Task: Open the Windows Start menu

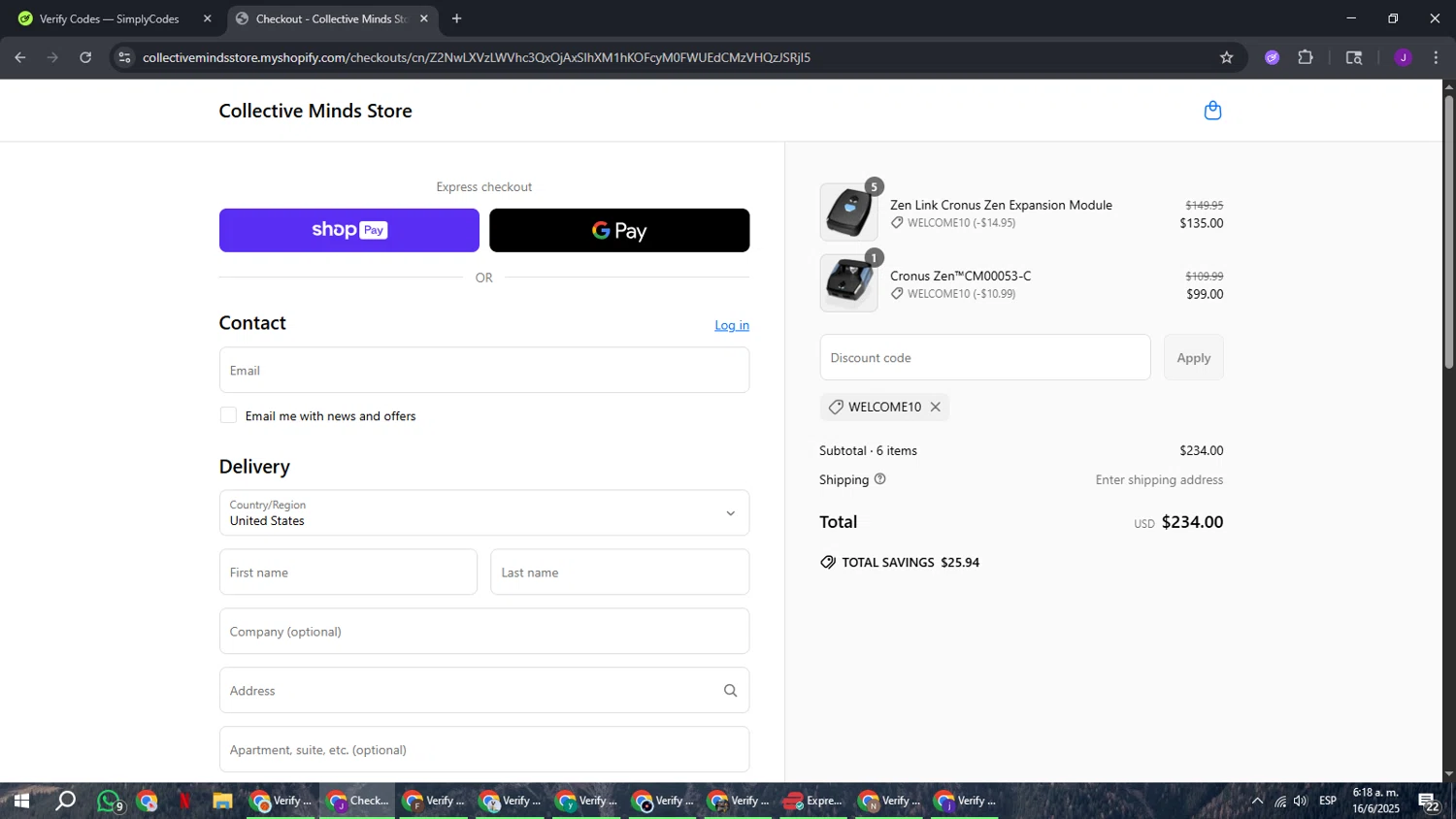Action: coord(20,802)
